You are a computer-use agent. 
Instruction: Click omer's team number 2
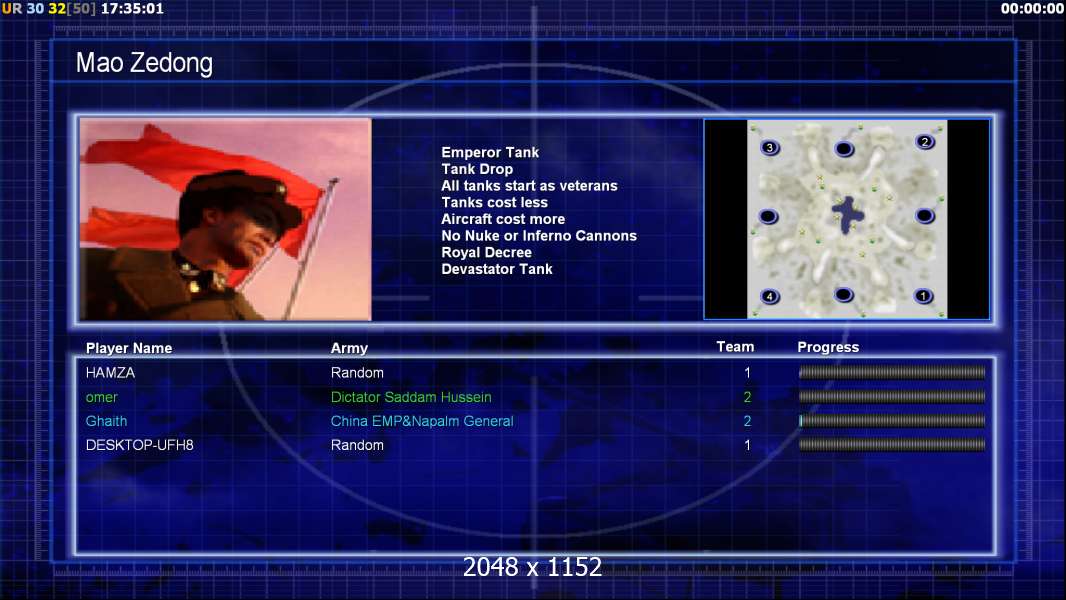[747, 397]
